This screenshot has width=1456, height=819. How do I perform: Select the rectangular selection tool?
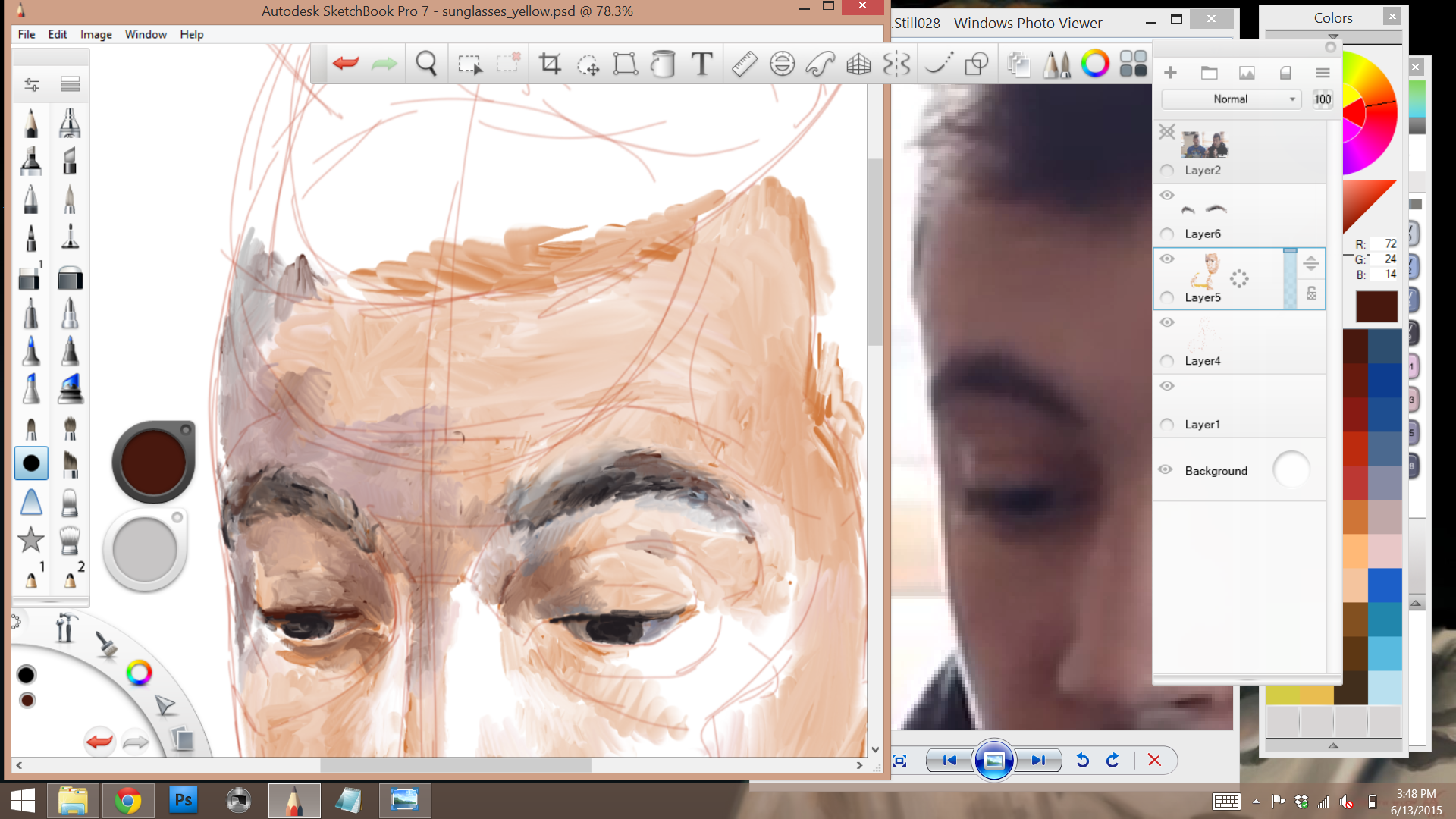pos(469,64)
